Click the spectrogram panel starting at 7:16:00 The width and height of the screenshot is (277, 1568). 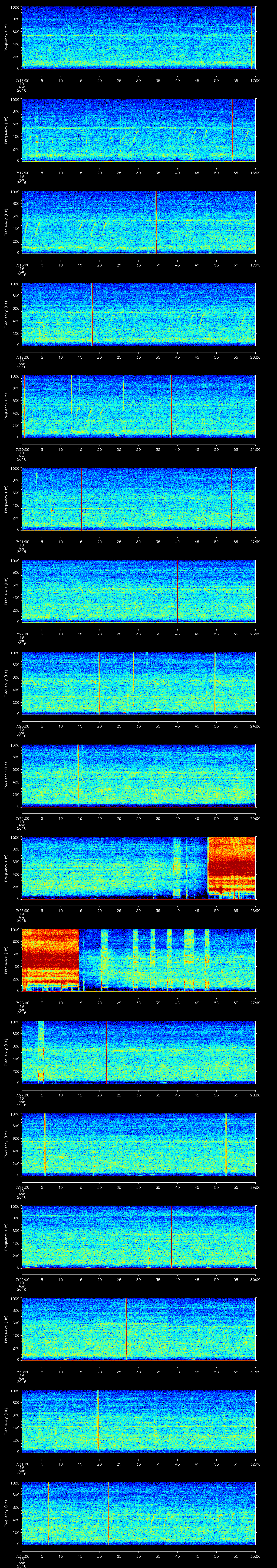pos(139,38)
